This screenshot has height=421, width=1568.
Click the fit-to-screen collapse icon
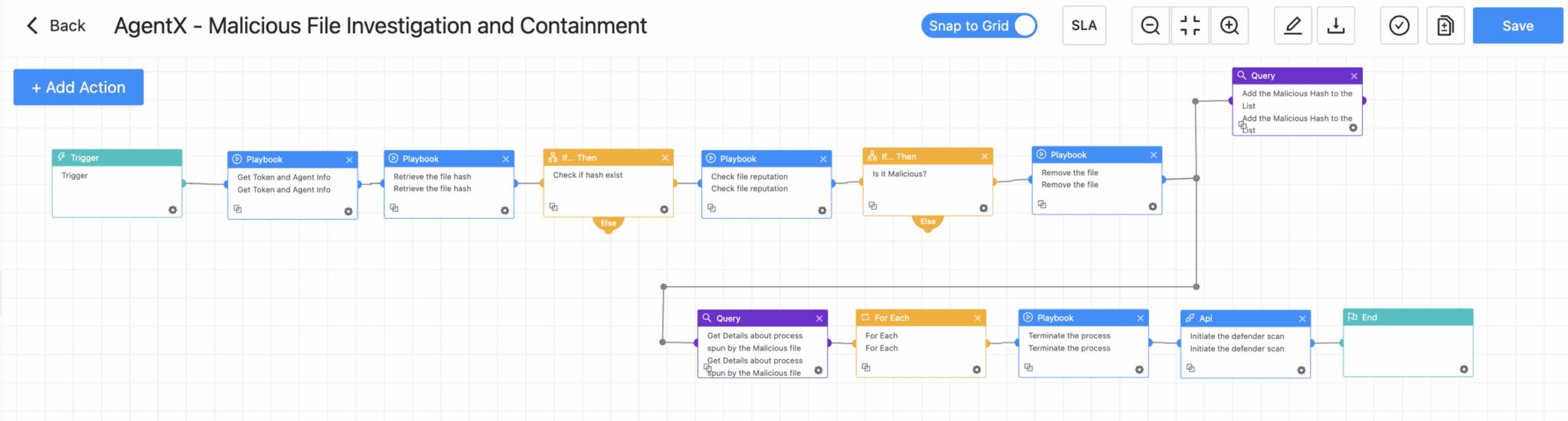pos(1190,26)
